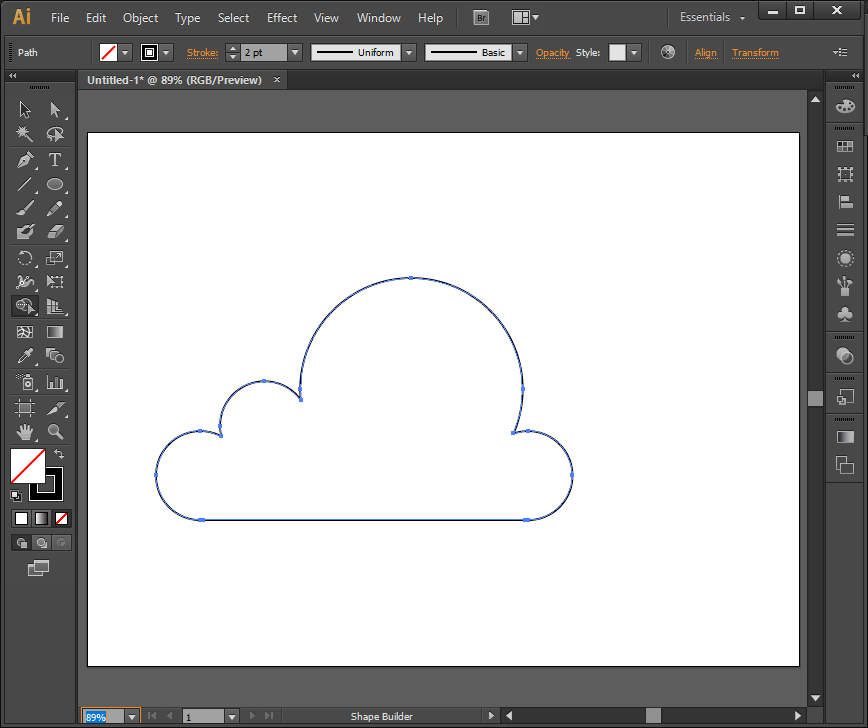Screen dimensions: 868x728
Task: Set paint mode to Color
Action: point(22,519)
